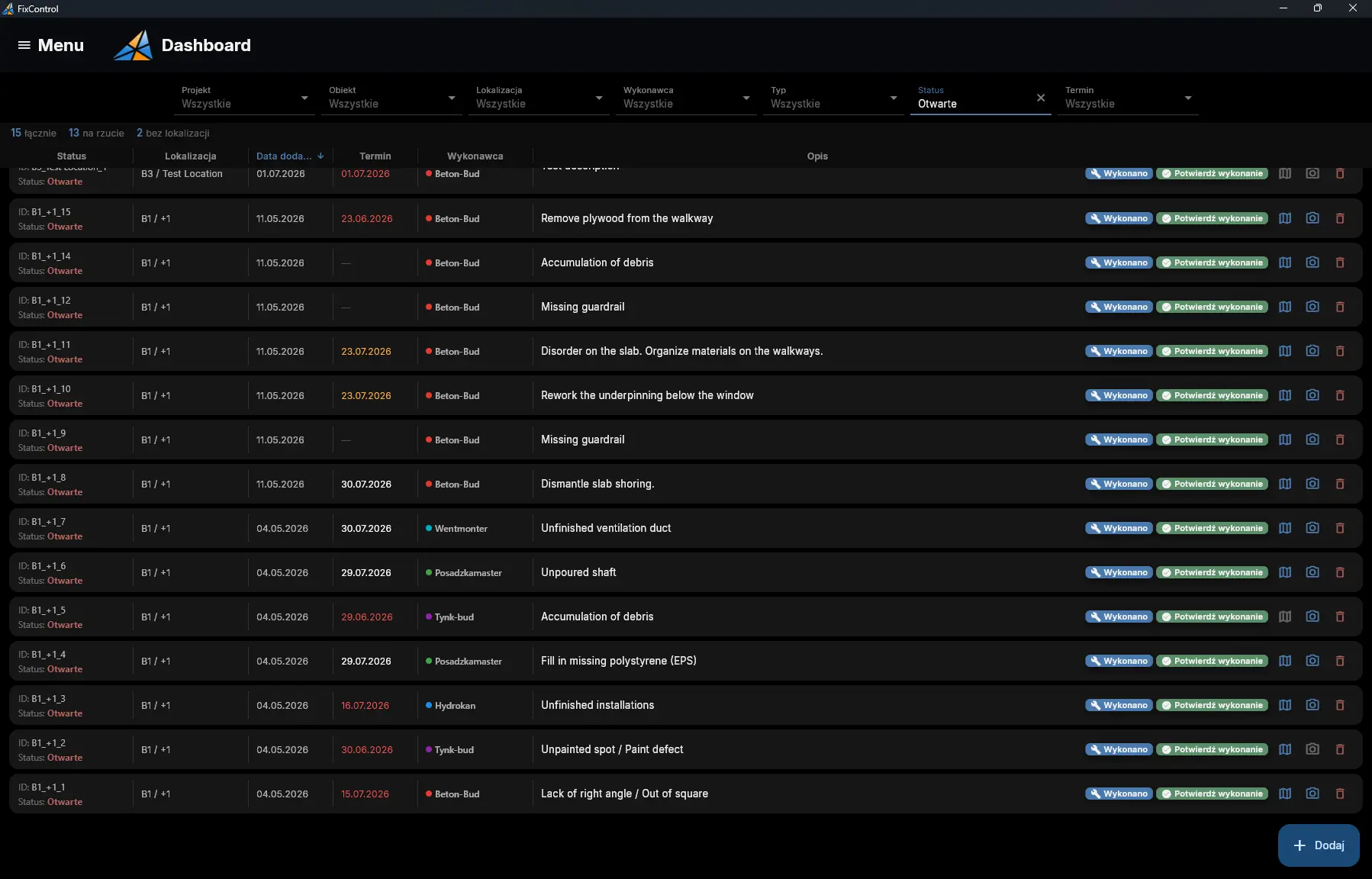The image size is (1372, 879).
Task: Click the Wykonawca column header
Action: coord(475,156)
